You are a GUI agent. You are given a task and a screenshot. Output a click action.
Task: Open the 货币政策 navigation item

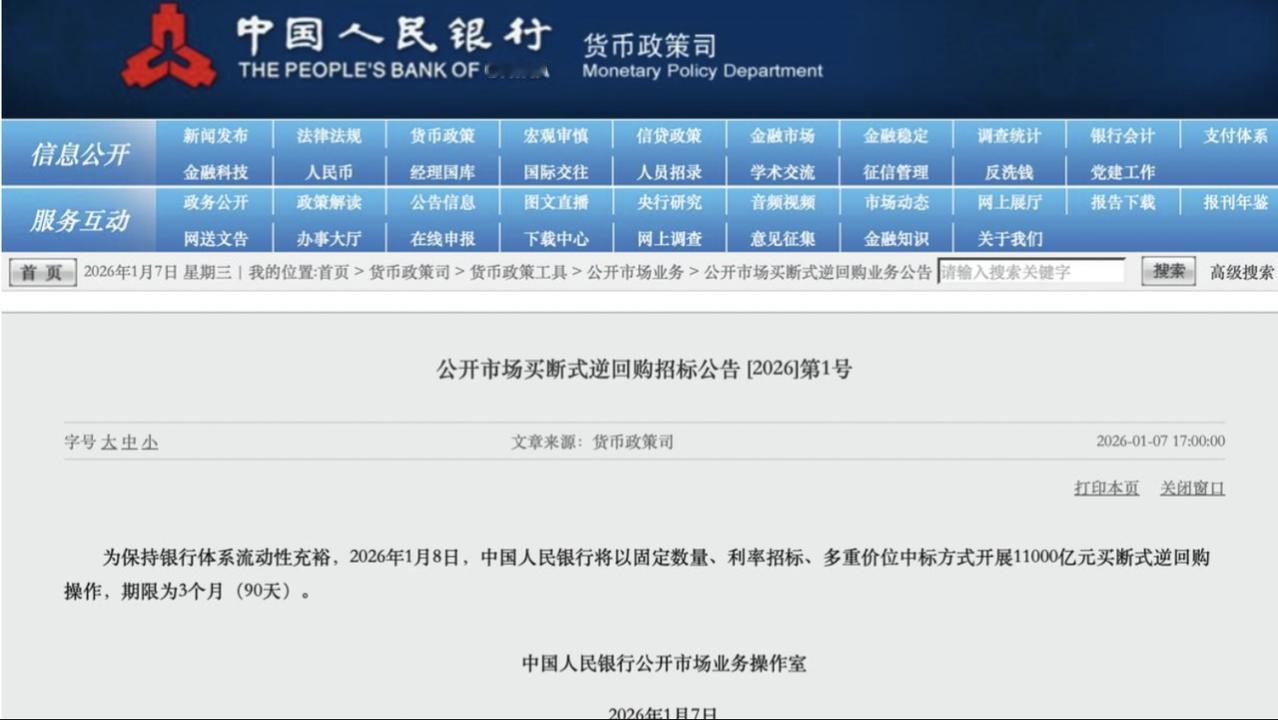coord(442,135)
